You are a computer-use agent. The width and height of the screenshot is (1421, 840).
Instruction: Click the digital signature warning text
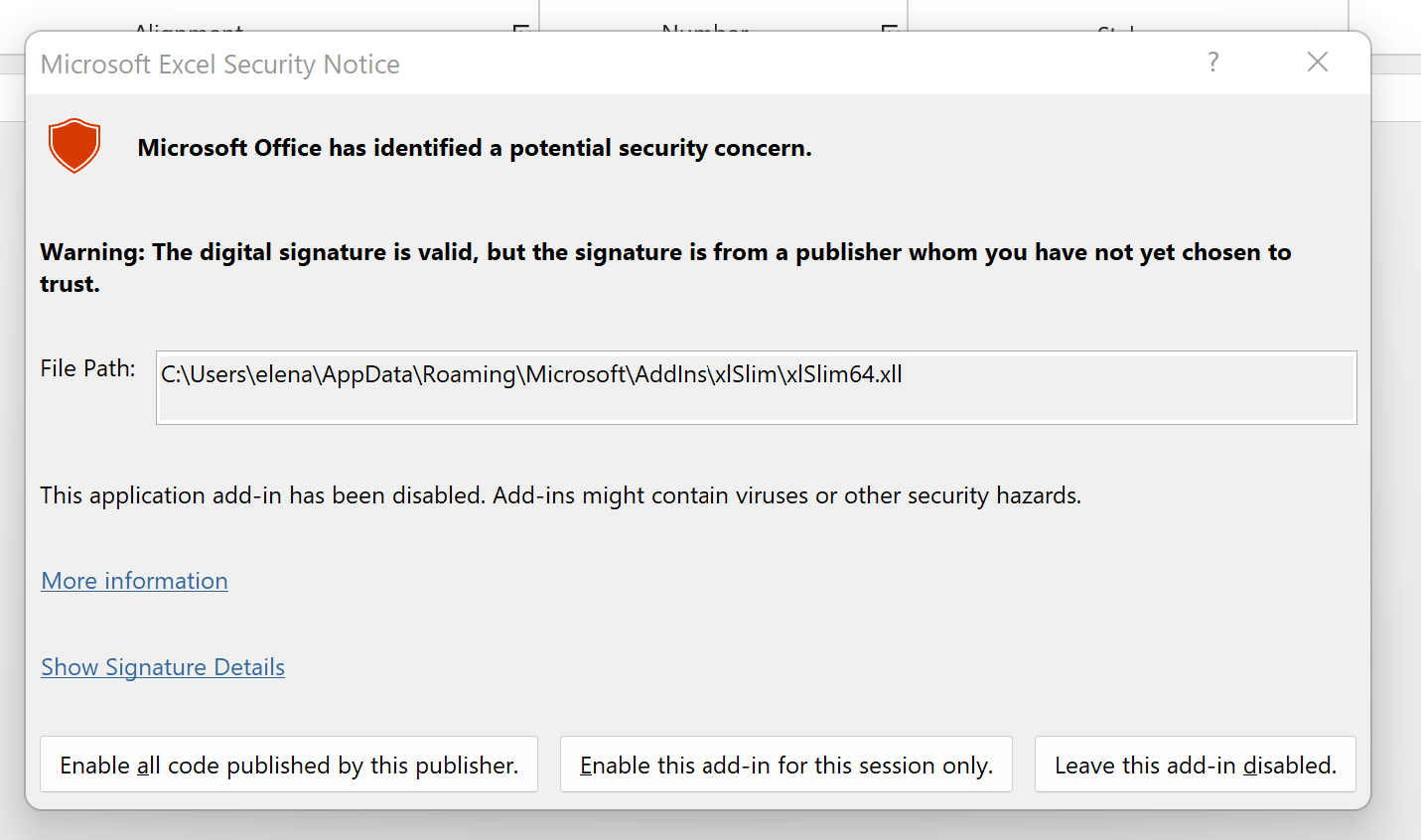665,267
